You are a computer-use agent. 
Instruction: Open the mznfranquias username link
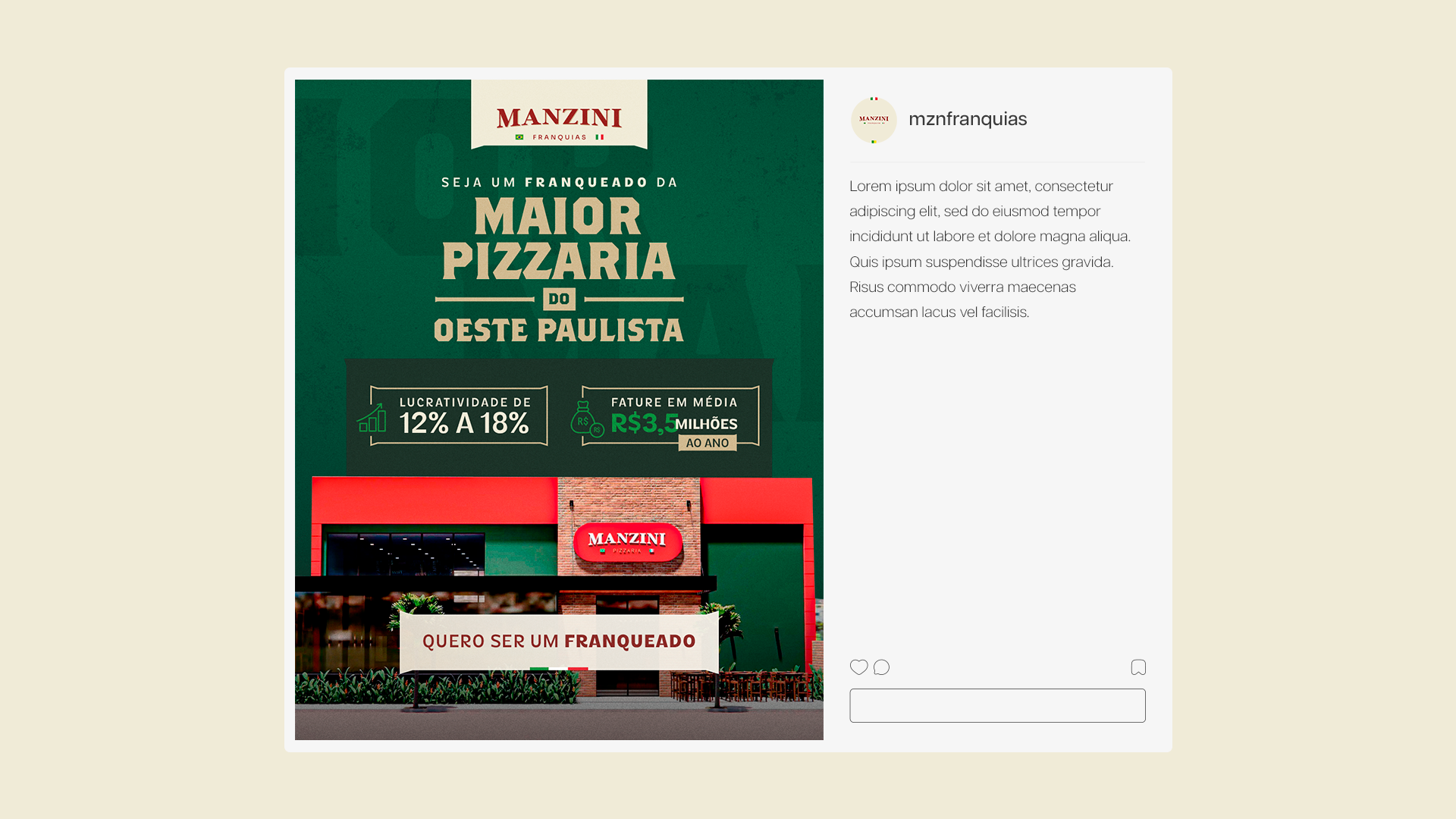point(968,119)
